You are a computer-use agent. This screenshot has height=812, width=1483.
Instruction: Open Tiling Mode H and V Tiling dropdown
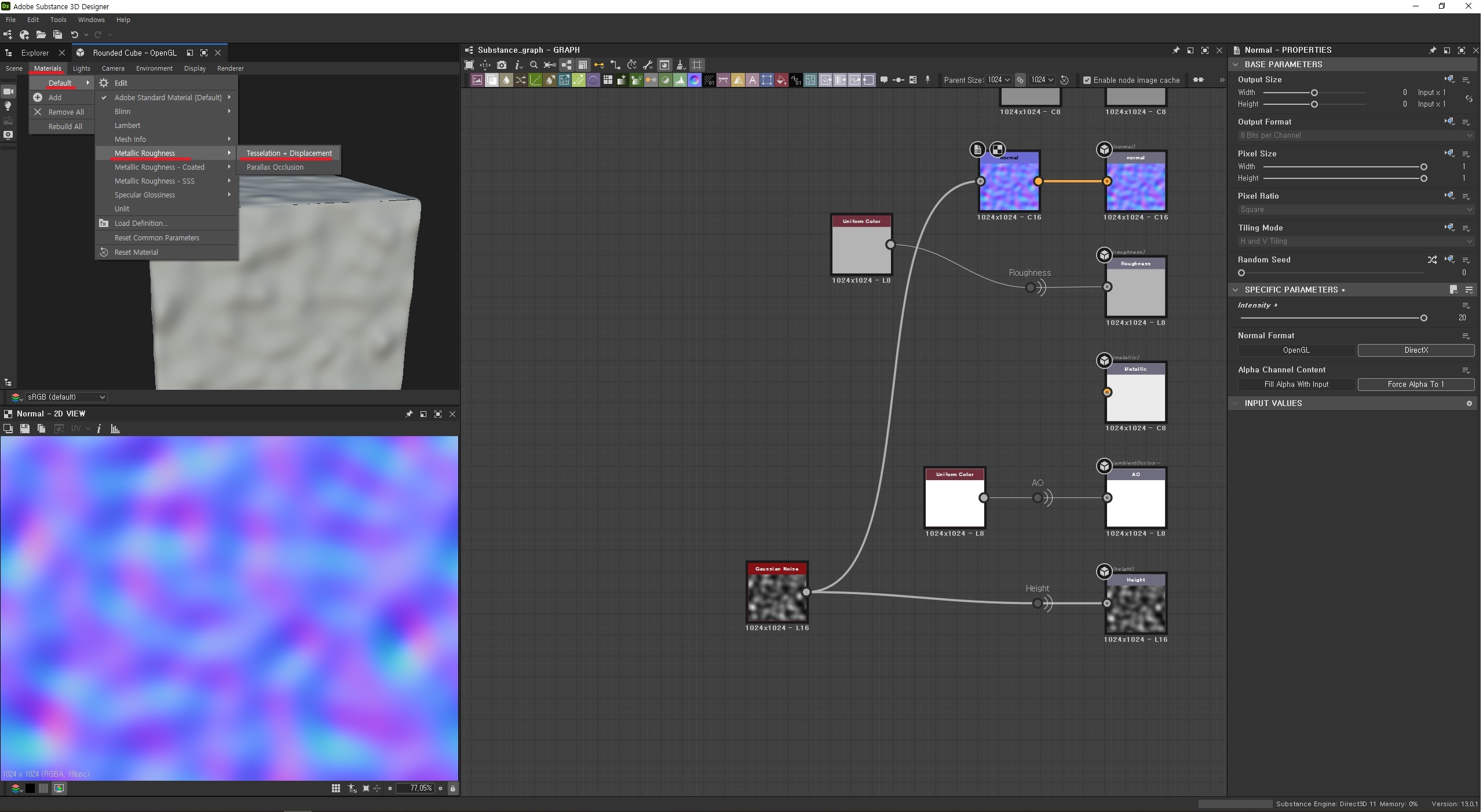tap(1356, 242)
